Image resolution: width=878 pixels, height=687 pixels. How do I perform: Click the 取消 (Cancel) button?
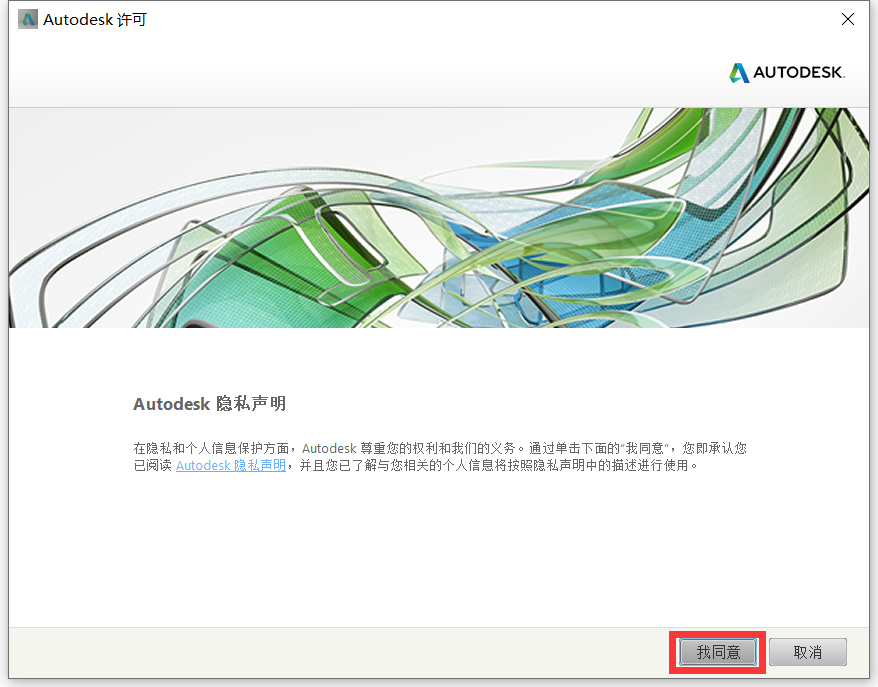[x=807, y=652]
